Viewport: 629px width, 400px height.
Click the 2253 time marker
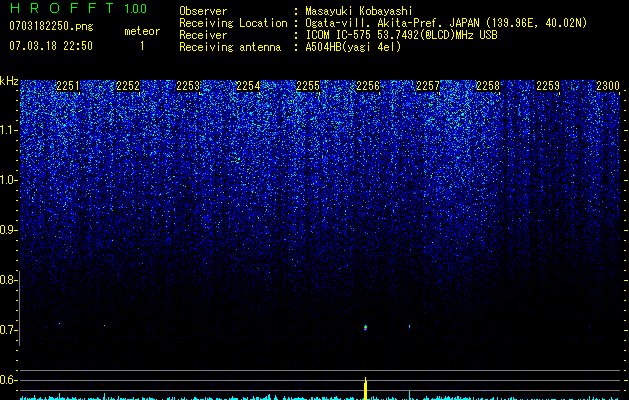(x=188, y=86)
